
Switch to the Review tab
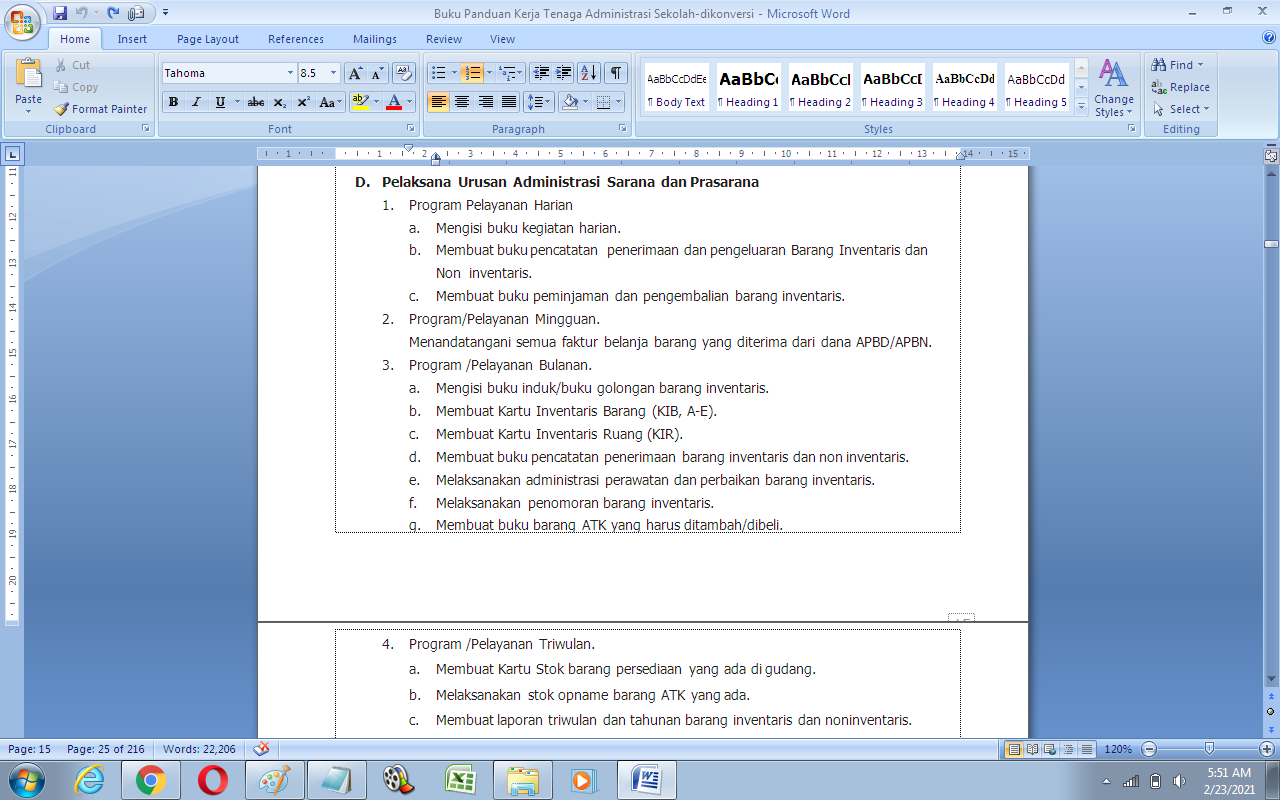[x=444, y=39]
